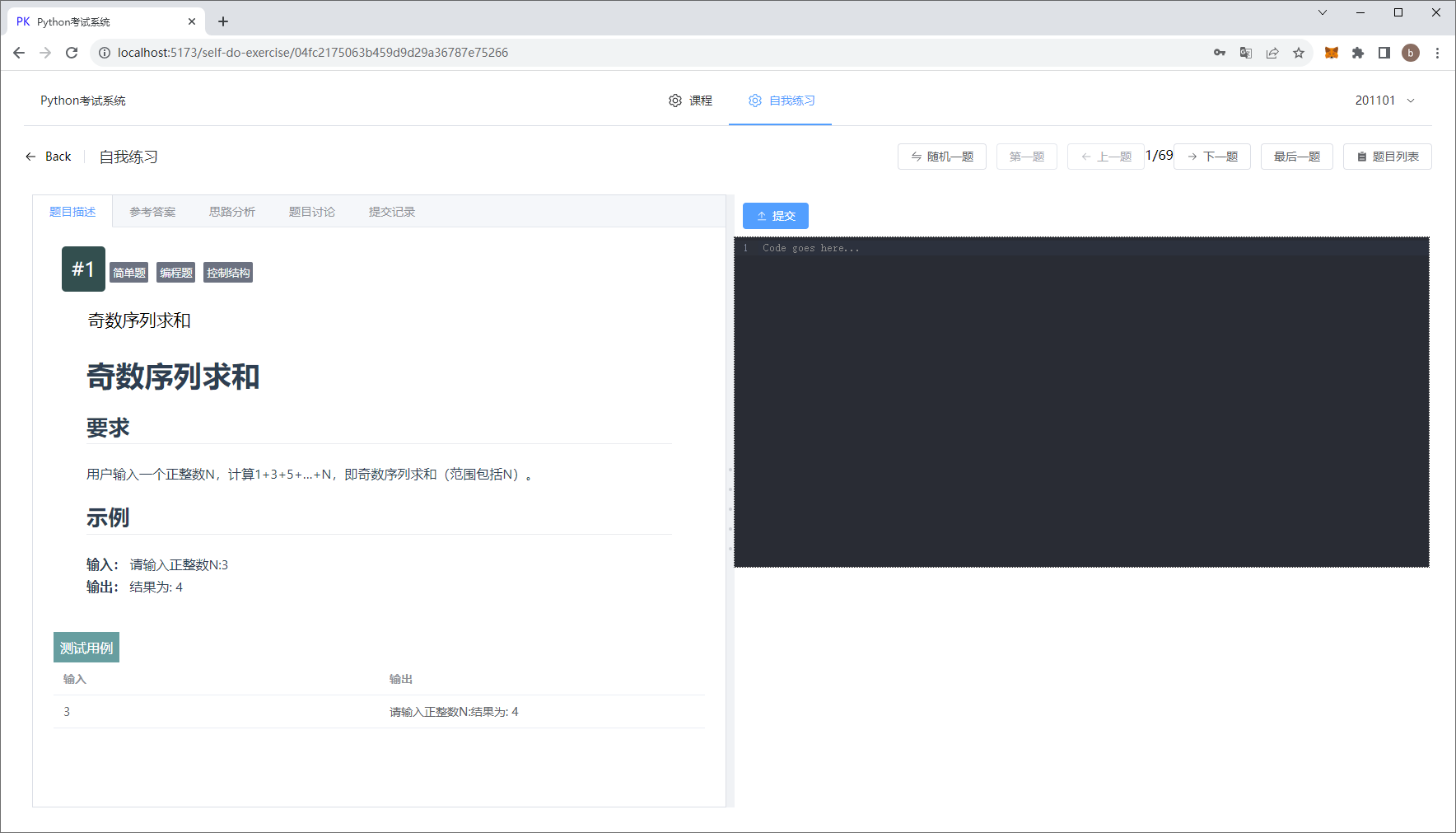Click the 控制结构 tag
1456x833 pixels.
(x=228, y=273)
